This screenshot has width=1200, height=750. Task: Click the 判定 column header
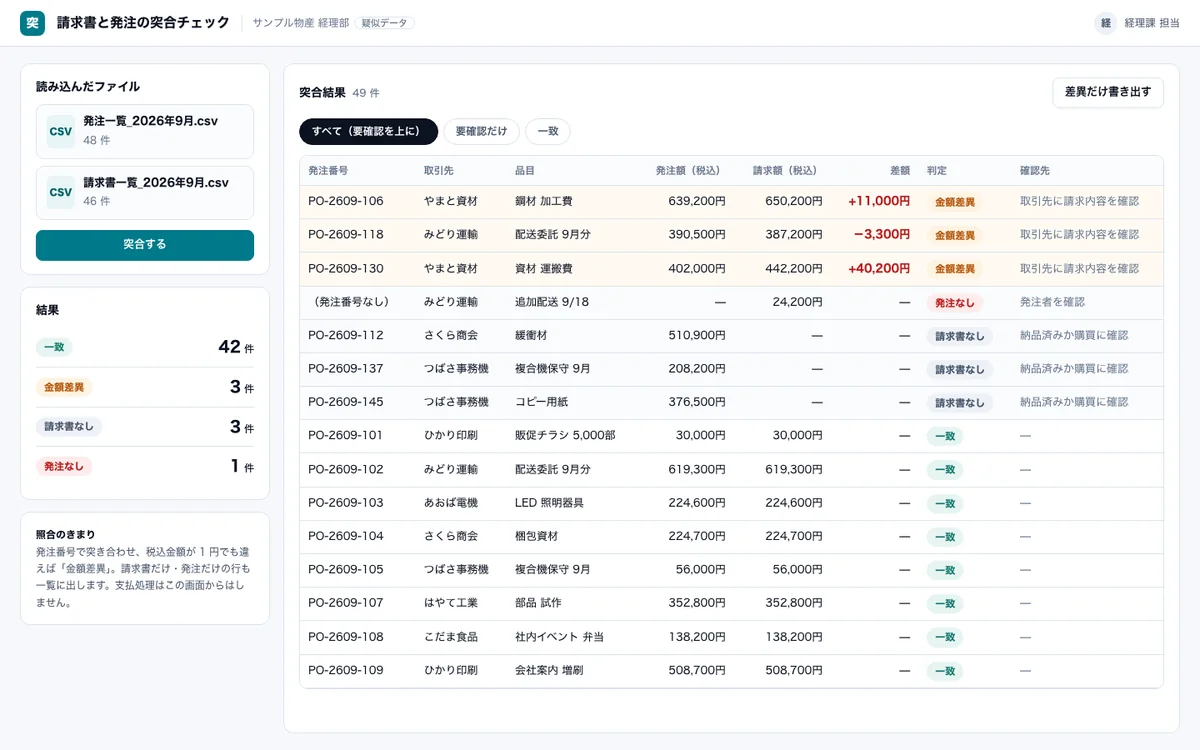coord(937,171)
